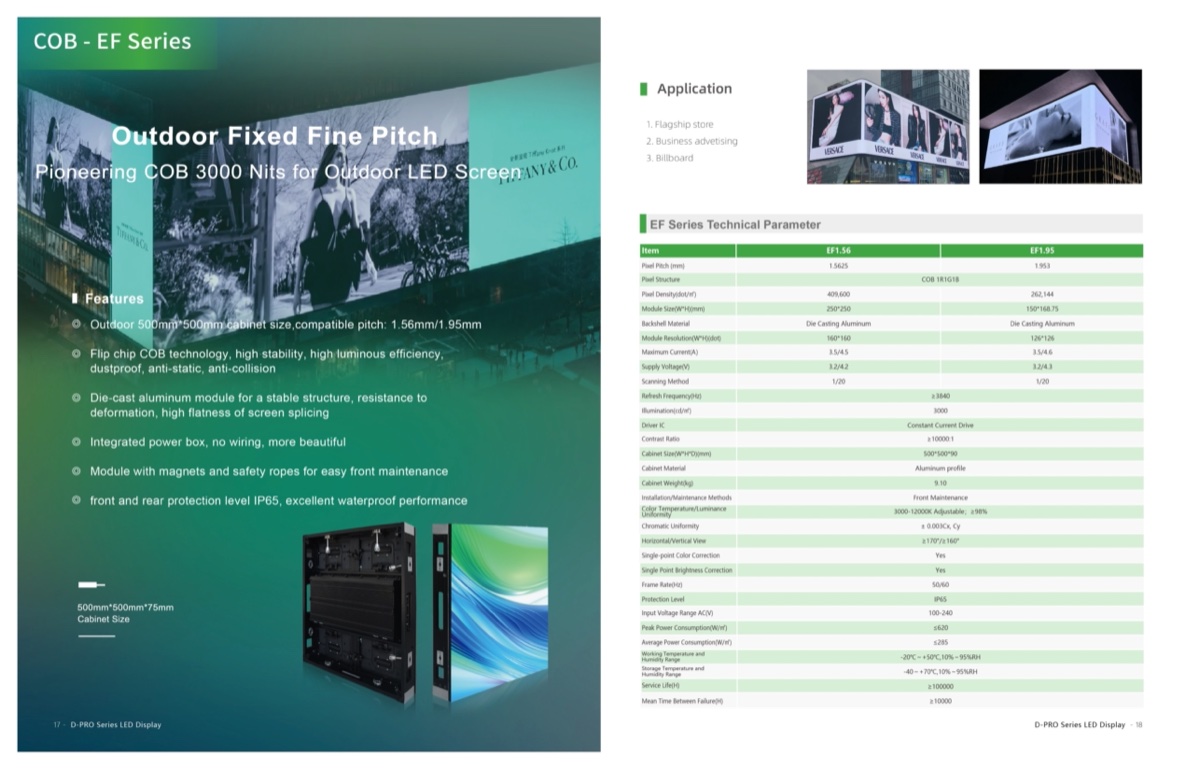Viewport: 1200px width, 769px height.
Task: Click the 'Mean Time Between Failure(H)' row label
Action: click(682, 701)
